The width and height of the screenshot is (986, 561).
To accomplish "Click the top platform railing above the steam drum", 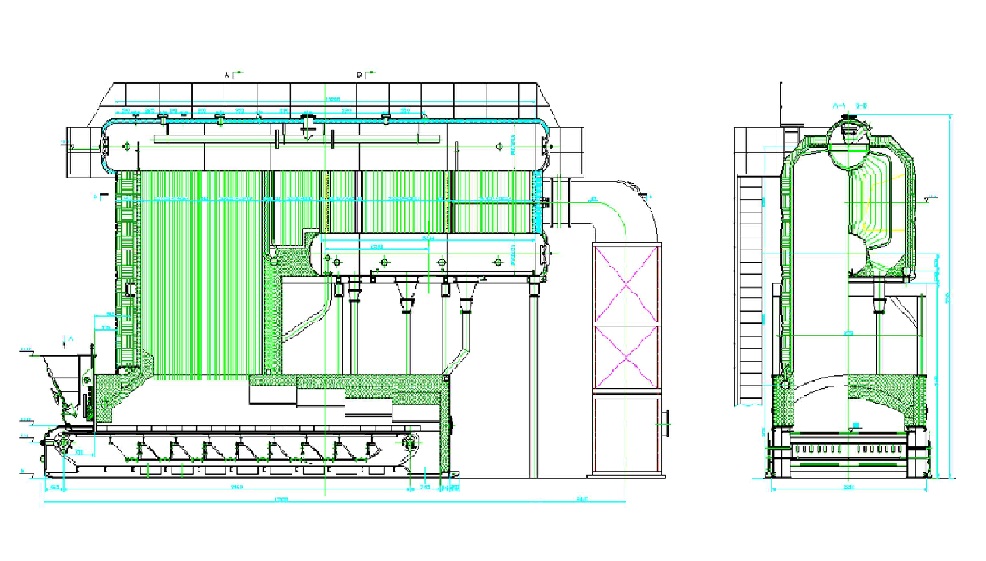I will click(x=330, y=95).
